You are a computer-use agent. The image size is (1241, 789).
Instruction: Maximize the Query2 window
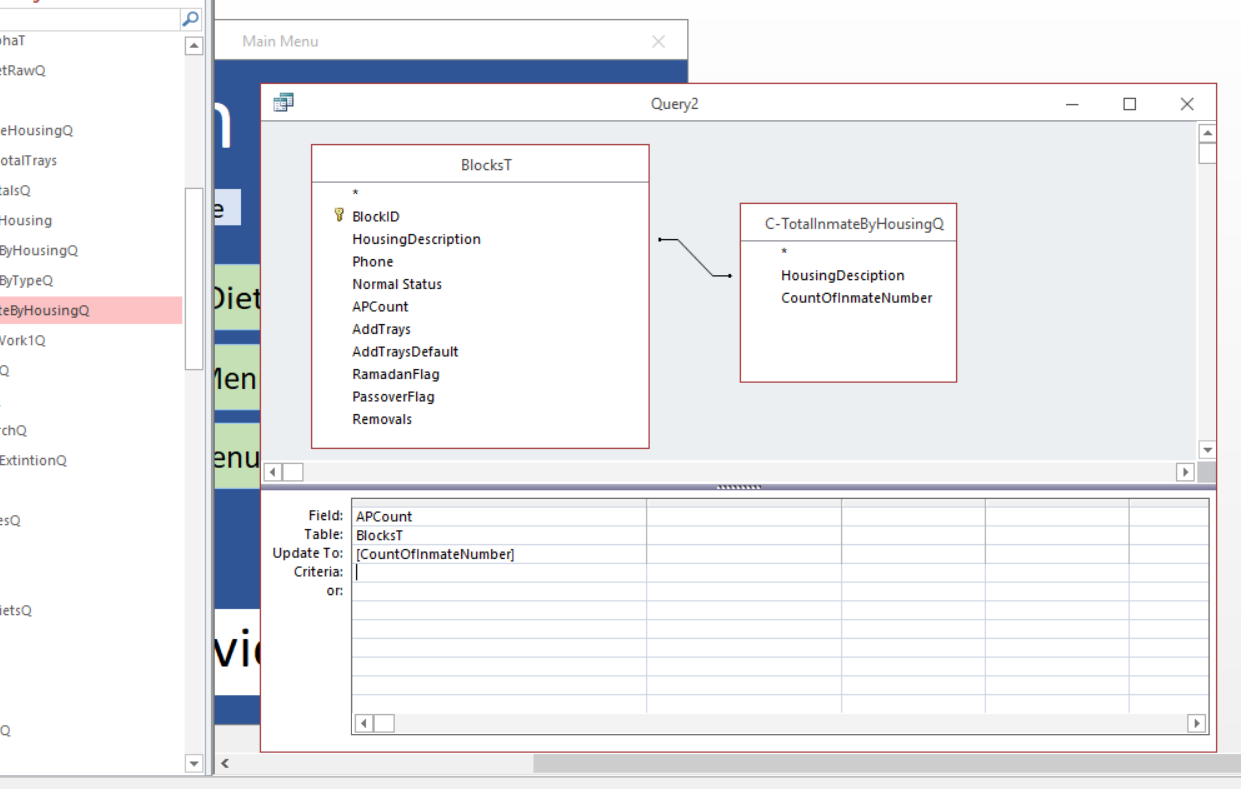coord(1130,103)
